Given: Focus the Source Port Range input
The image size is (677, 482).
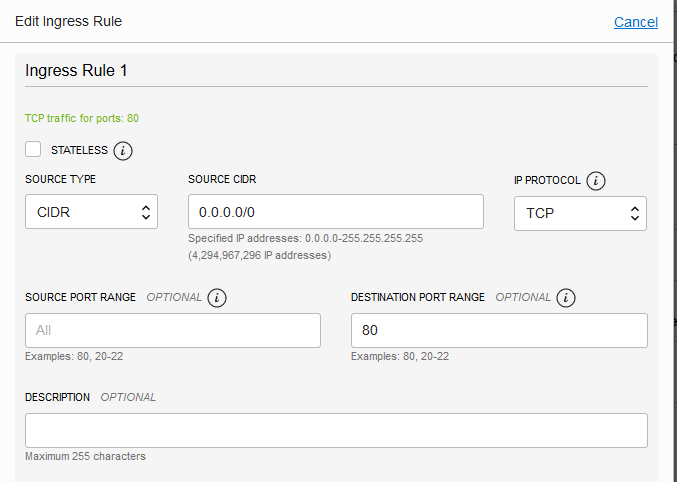Looking at the screenshot, I should (x=172, y=330).
